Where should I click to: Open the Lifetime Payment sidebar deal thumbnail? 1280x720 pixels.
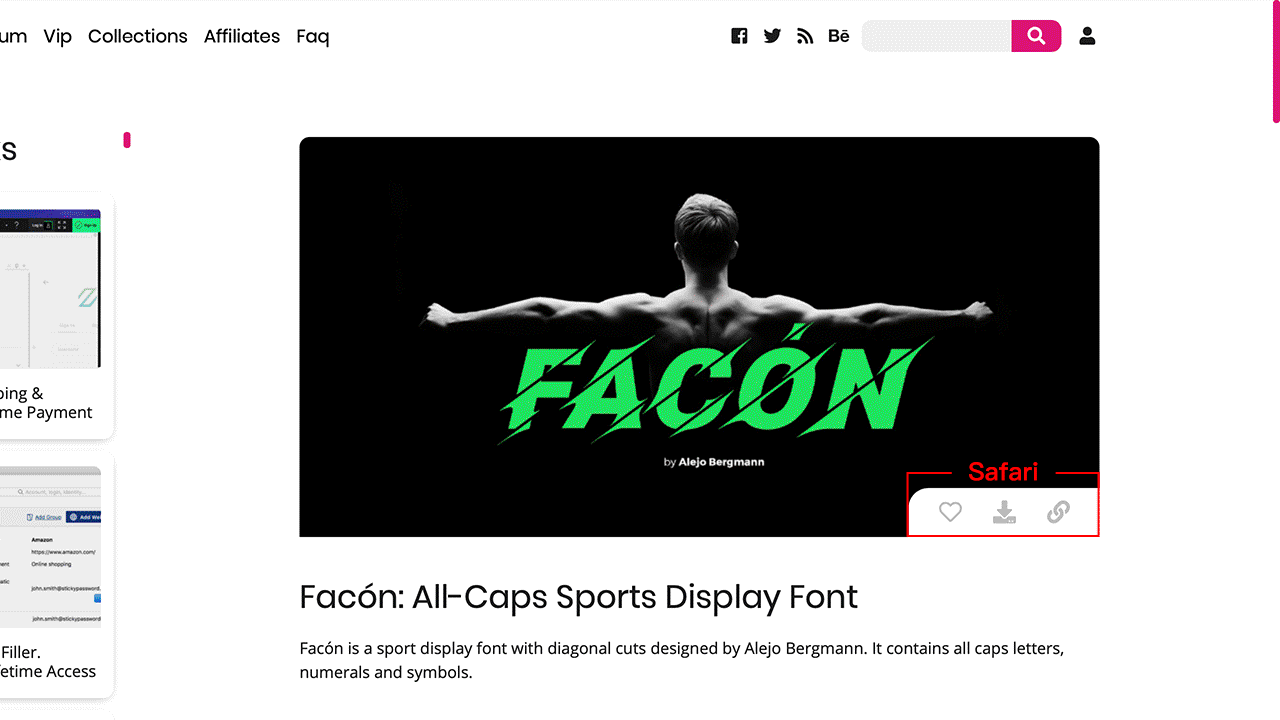[50, 288]
